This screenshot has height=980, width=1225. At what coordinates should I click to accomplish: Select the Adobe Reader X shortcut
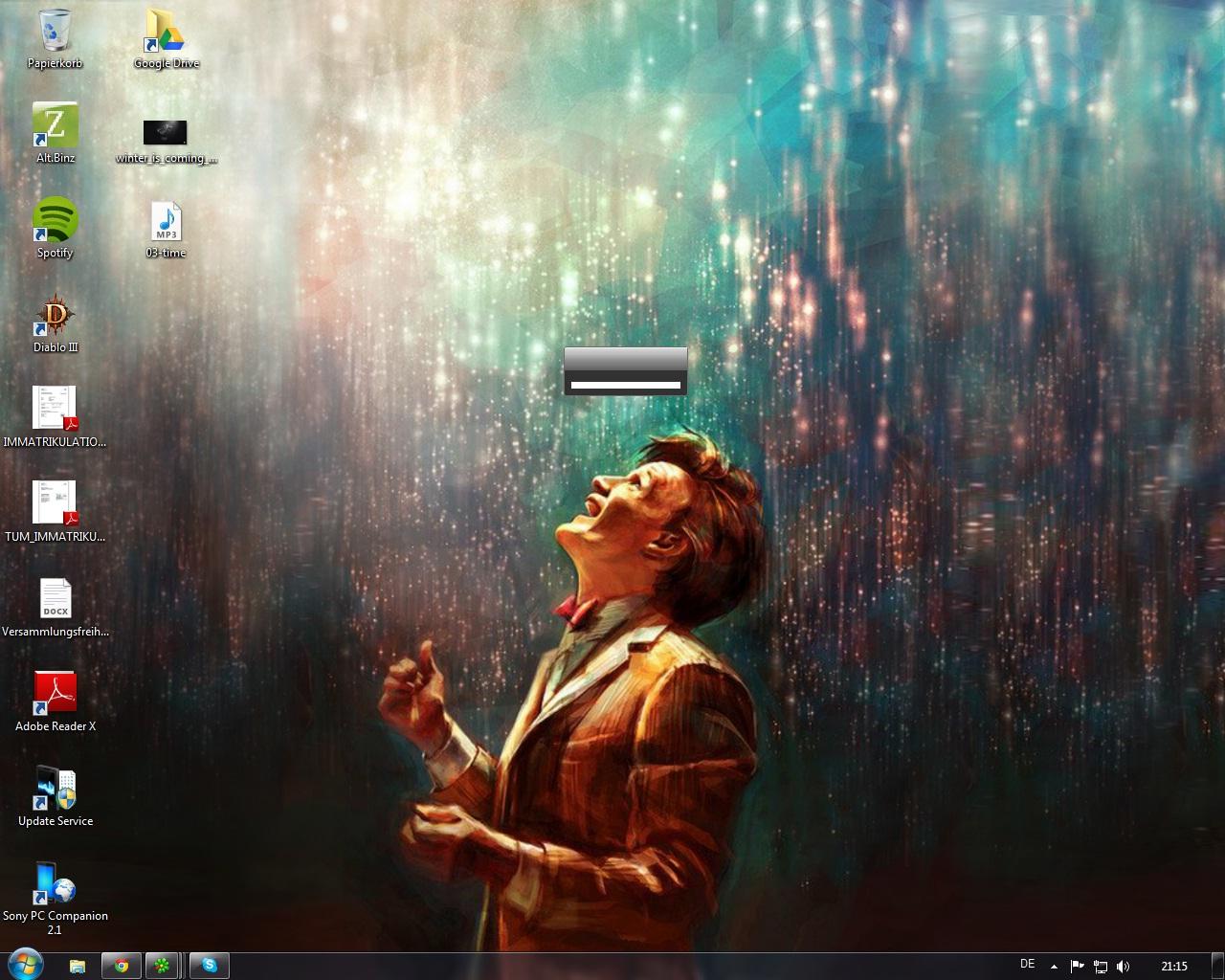[56, 702]
